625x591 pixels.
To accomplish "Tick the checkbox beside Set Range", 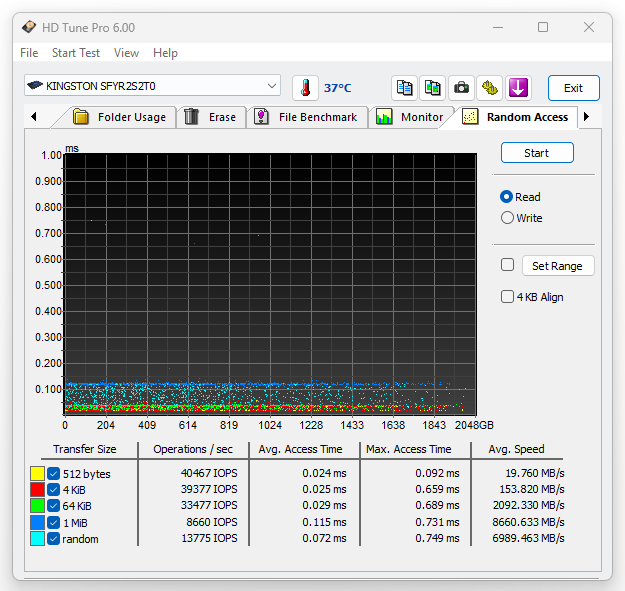I will (508, 265).
